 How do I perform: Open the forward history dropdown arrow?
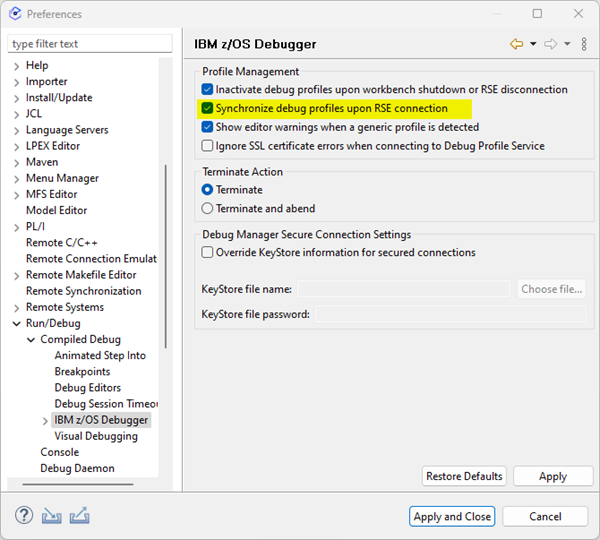pos(567,44)
